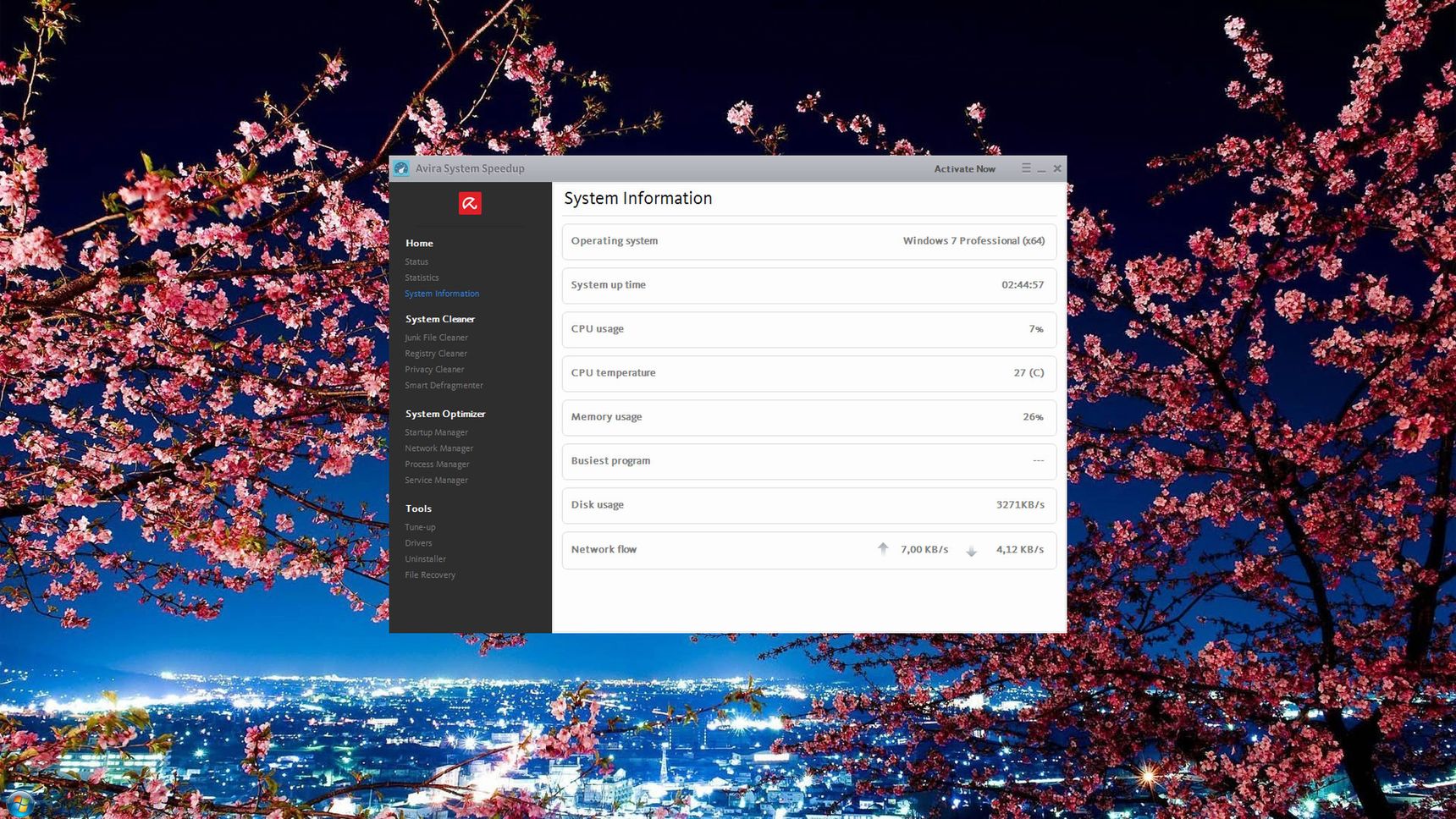Click the network upload arrow icon

click(x=883, y=548)
